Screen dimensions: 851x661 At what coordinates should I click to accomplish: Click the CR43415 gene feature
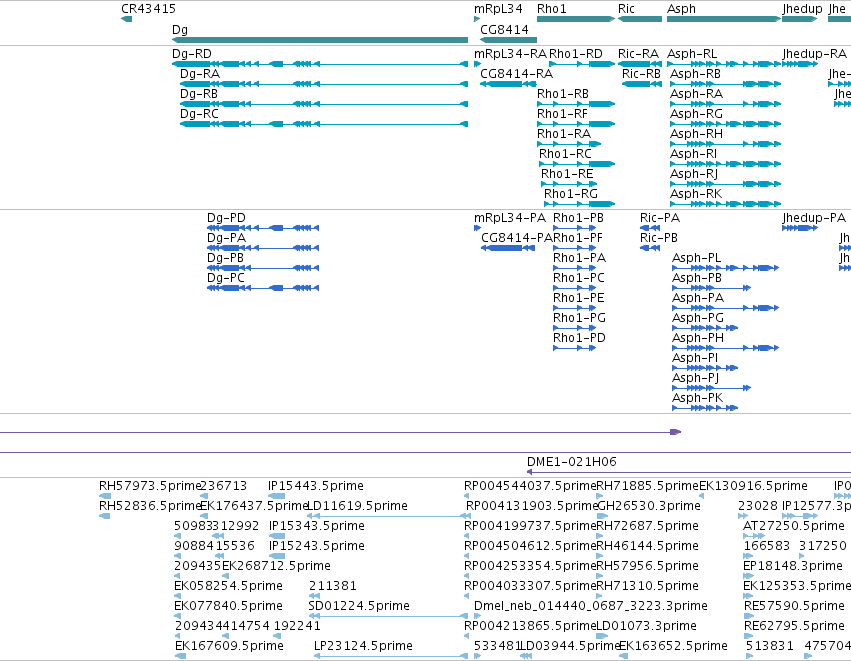126,19
